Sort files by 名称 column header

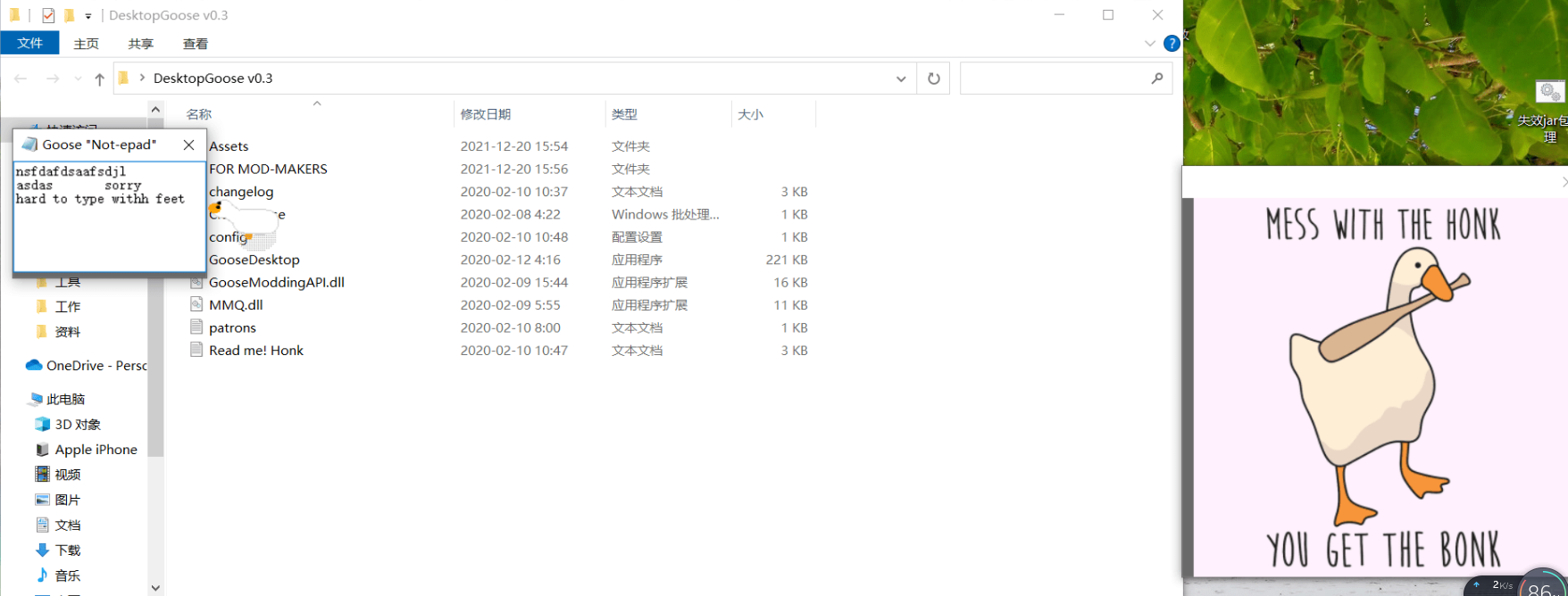[x=199, y=114]
